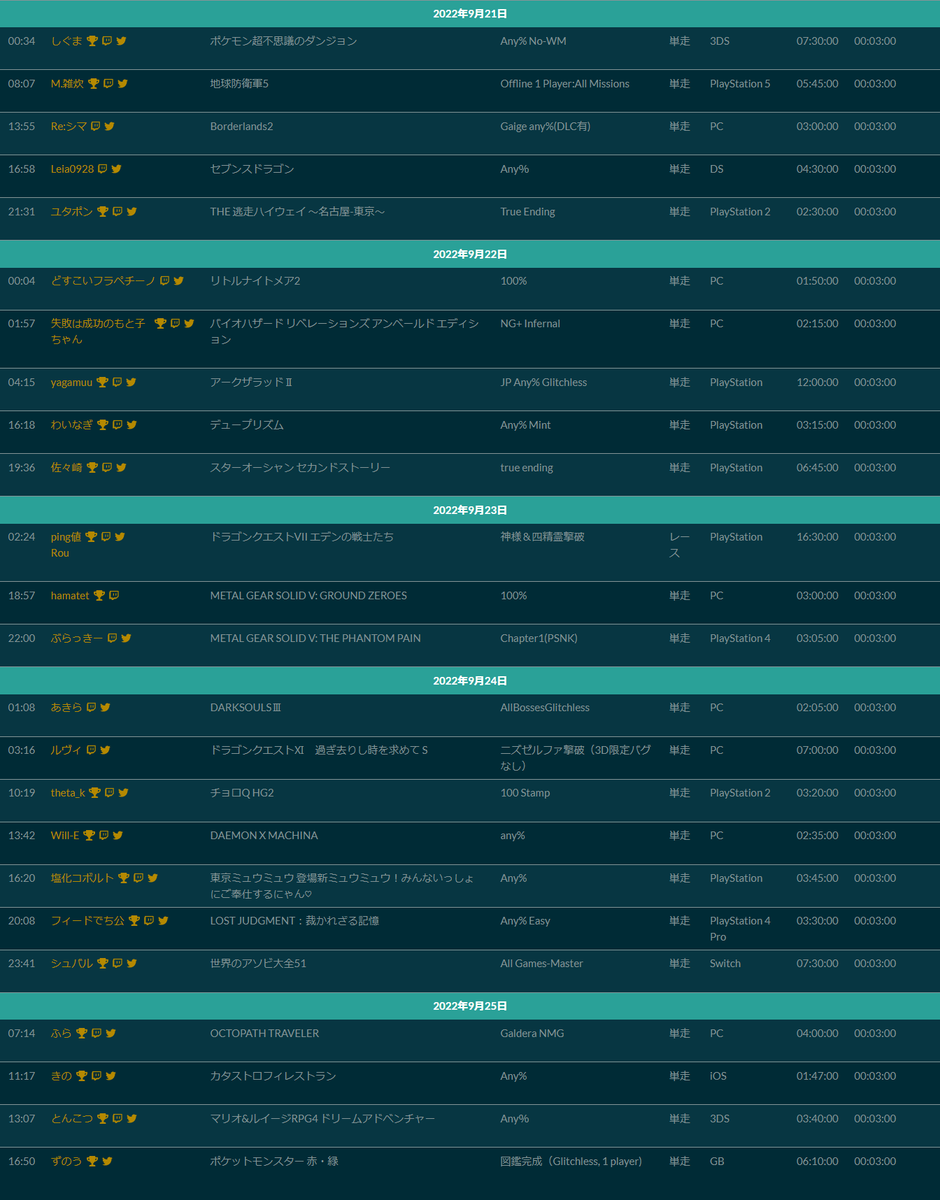Click Leia0928's Twitch icon

pyautogui.click(x=102, y=169)
